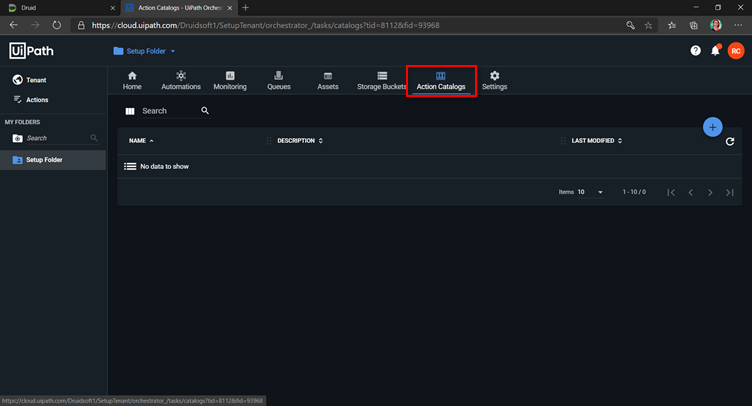This screenshot has width=752, height=406.
Task: Open a new browser tab
Action: point(246,8)
